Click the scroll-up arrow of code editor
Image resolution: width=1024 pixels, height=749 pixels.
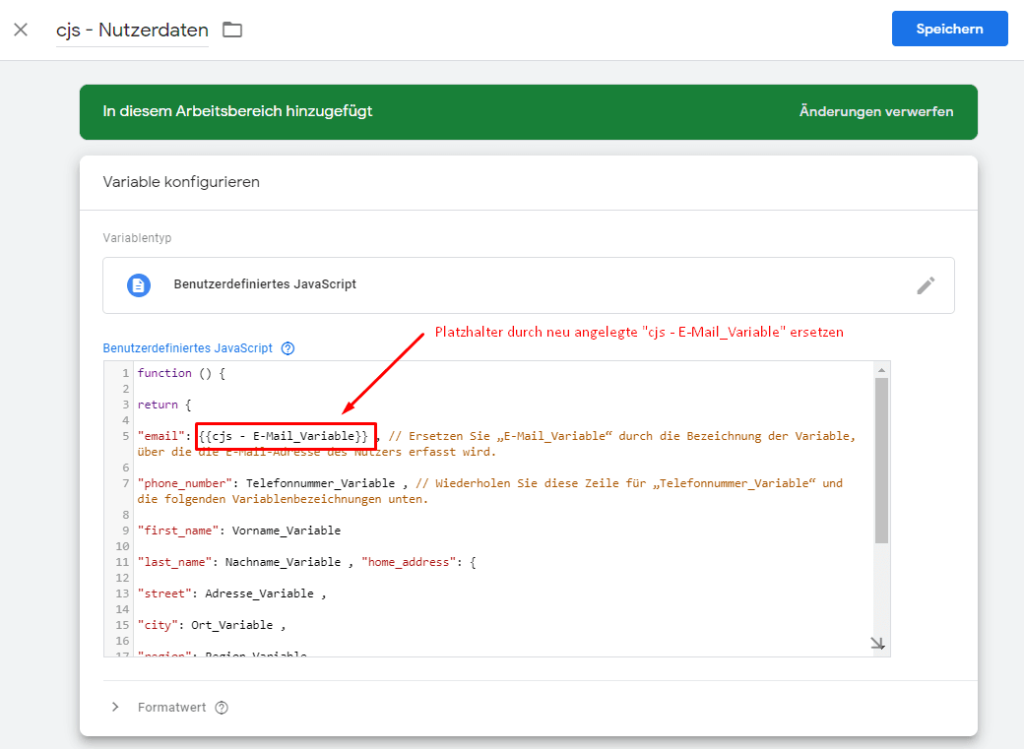882,370
